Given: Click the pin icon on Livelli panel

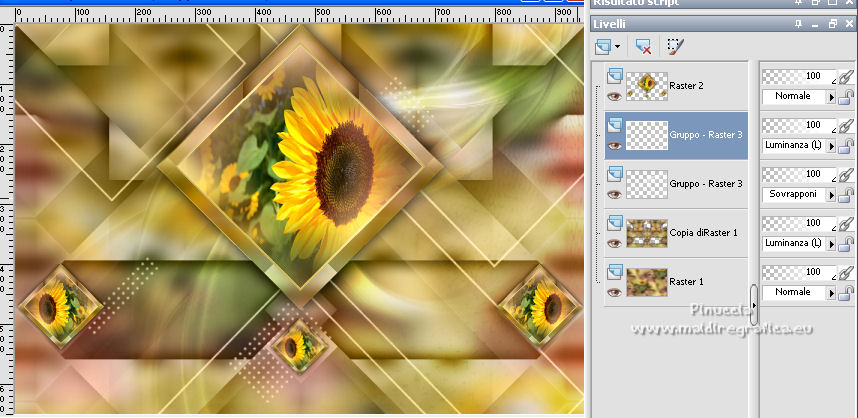Looking at the screenshot, I should pos(800,23).
